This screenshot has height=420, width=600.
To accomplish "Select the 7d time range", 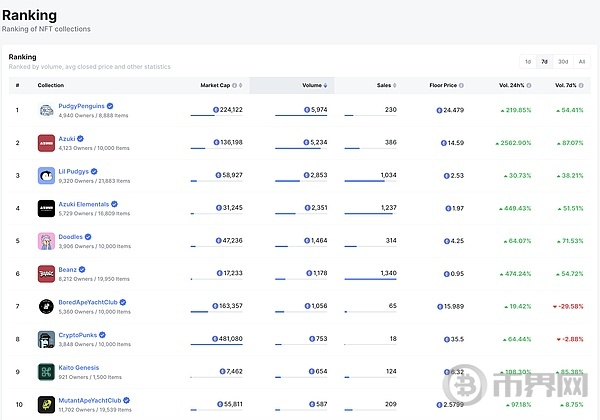I will [545, 62].
